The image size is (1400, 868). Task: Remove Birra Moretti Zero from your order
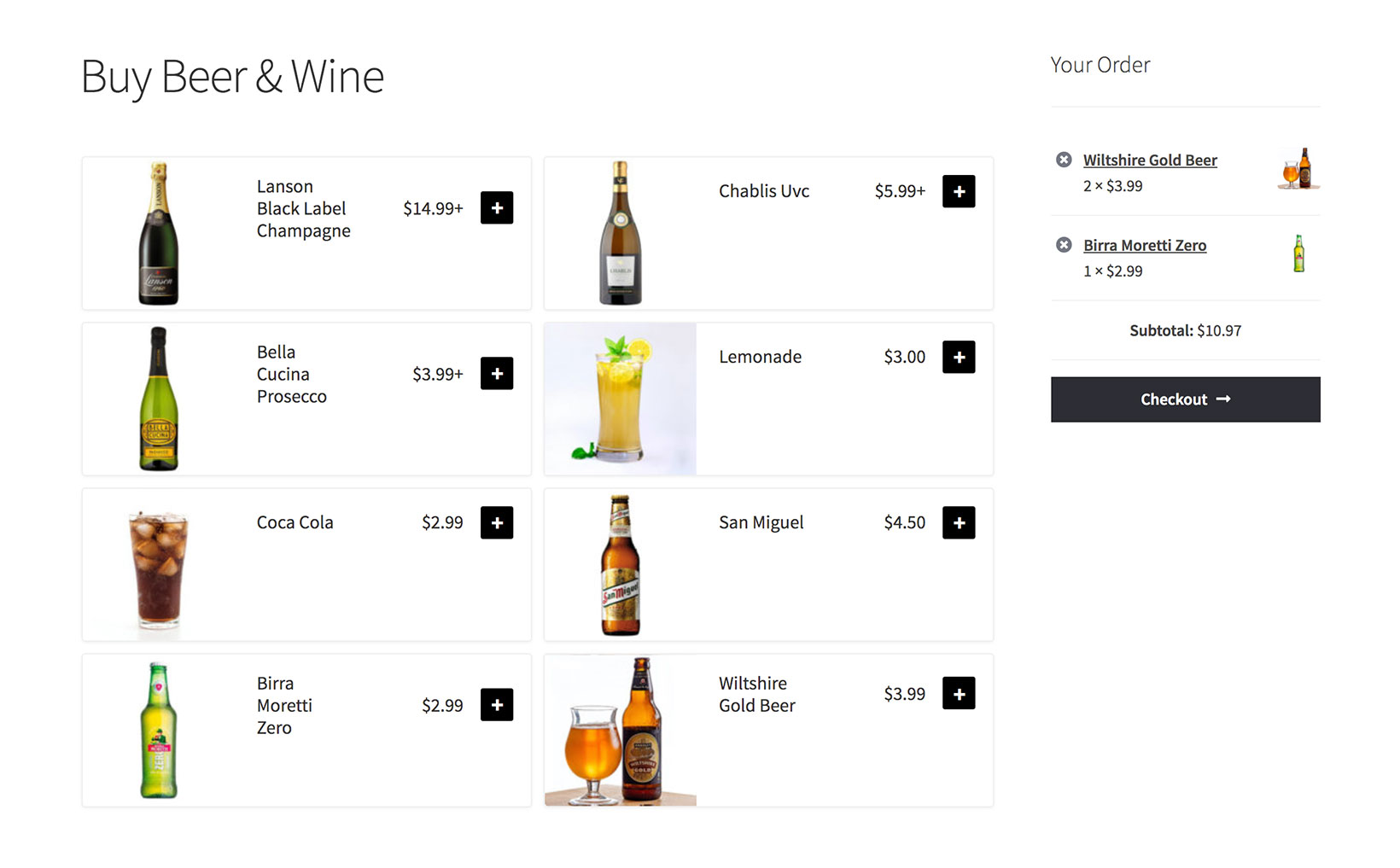point(1064,245)
